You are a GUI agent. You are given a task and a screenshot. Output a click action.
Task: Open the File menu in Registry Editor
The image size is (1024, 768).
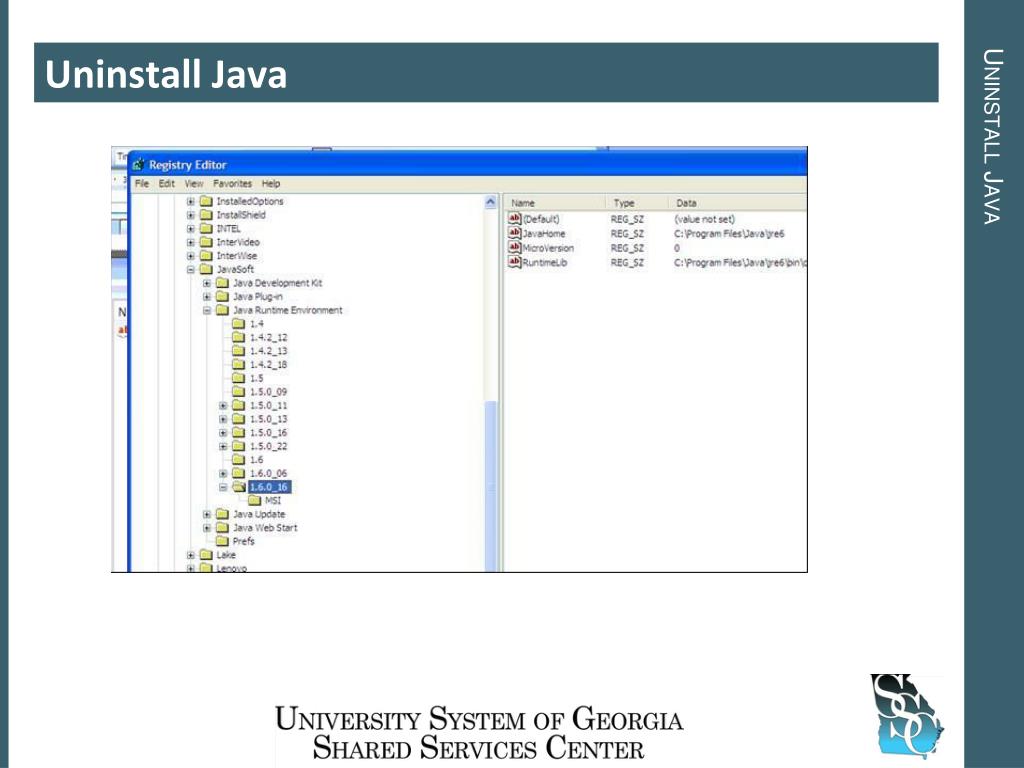click(x=142, y=184)
